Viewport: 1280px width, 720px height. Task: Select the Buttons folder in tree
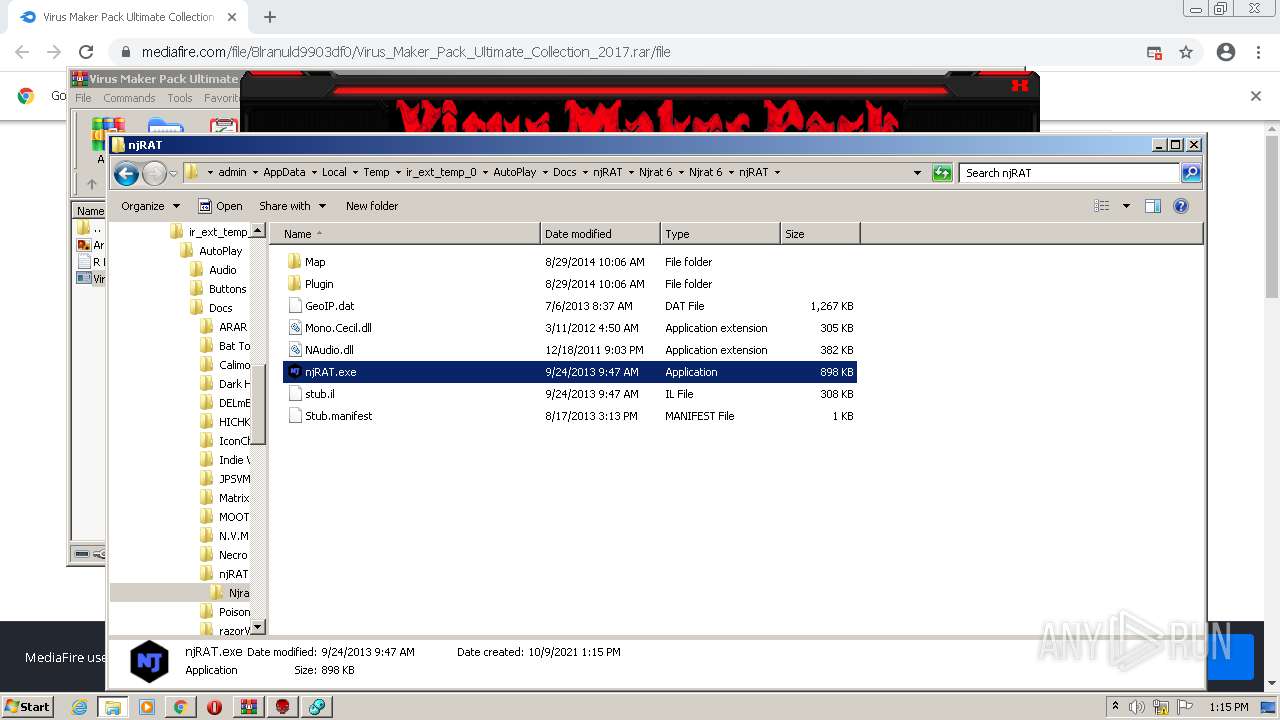(218, 289)
